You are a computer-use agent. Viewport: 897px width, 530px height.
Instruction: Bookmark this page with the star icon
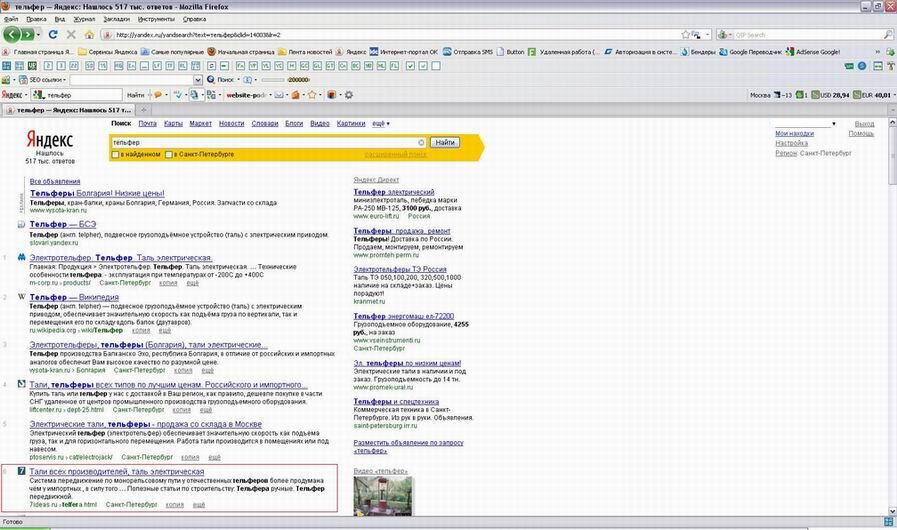(685, 35)
